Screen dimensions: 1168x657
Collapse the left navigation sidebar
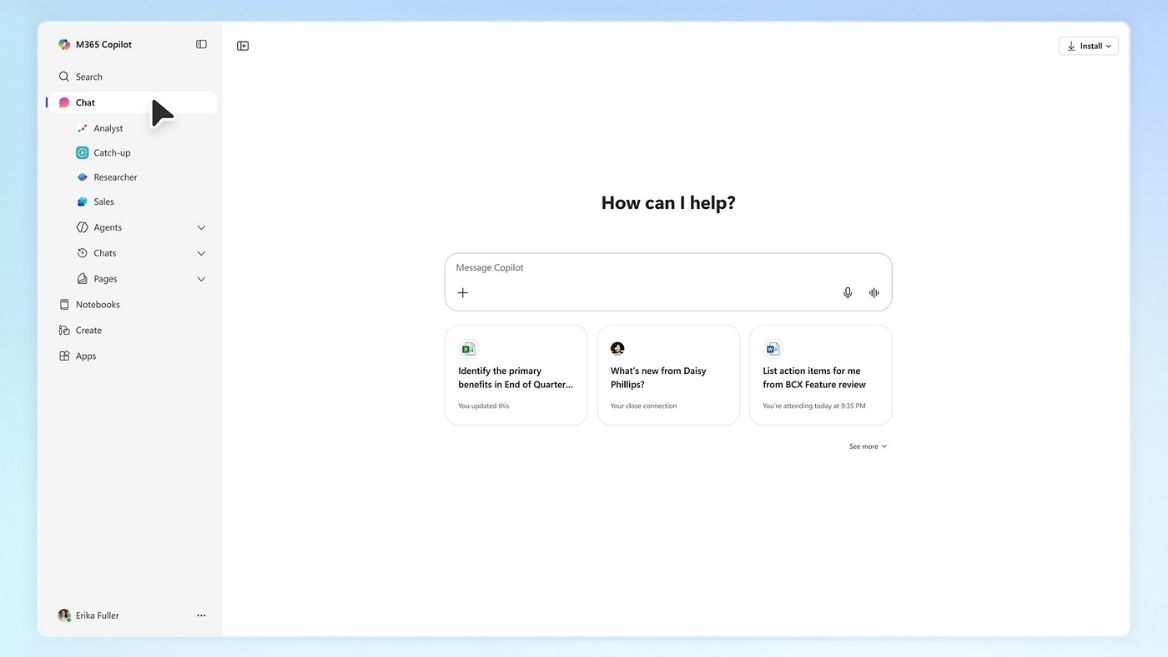201,45
